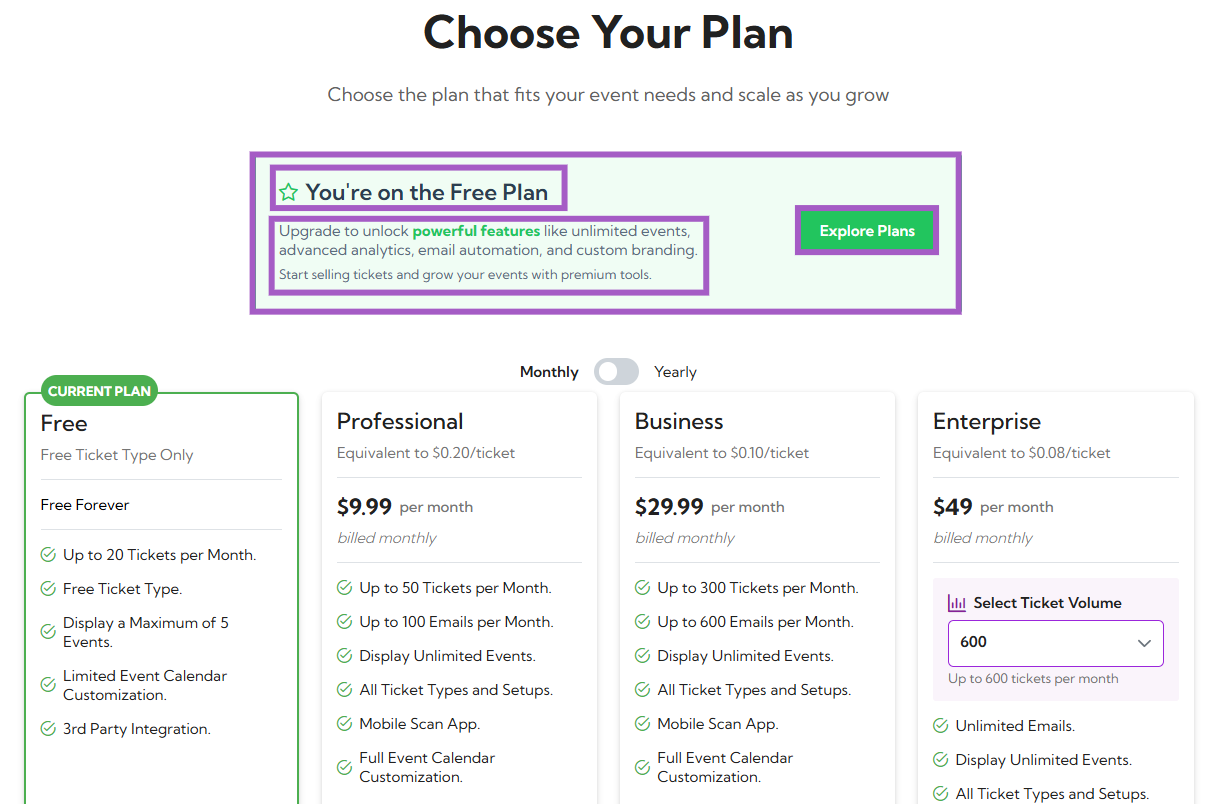Click checkmark icon beside 3rd Party Integration
The width and height of the screenshot is (1222, 804).
pos(48,729)
